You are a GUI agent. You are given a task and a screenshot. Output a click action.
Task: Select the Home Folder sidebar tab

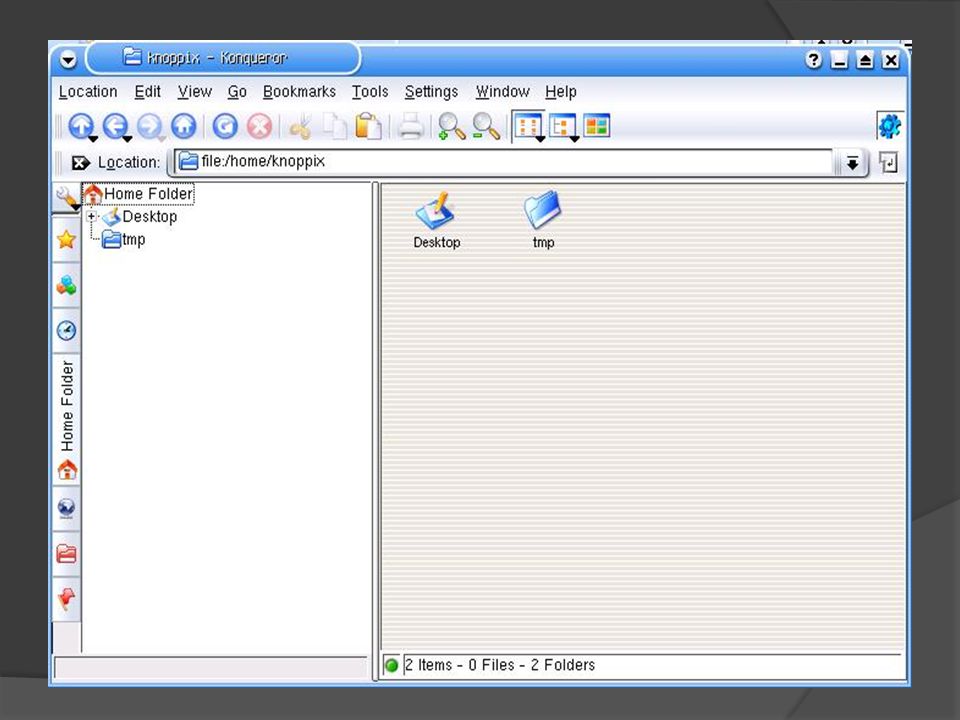click(67, 420)
